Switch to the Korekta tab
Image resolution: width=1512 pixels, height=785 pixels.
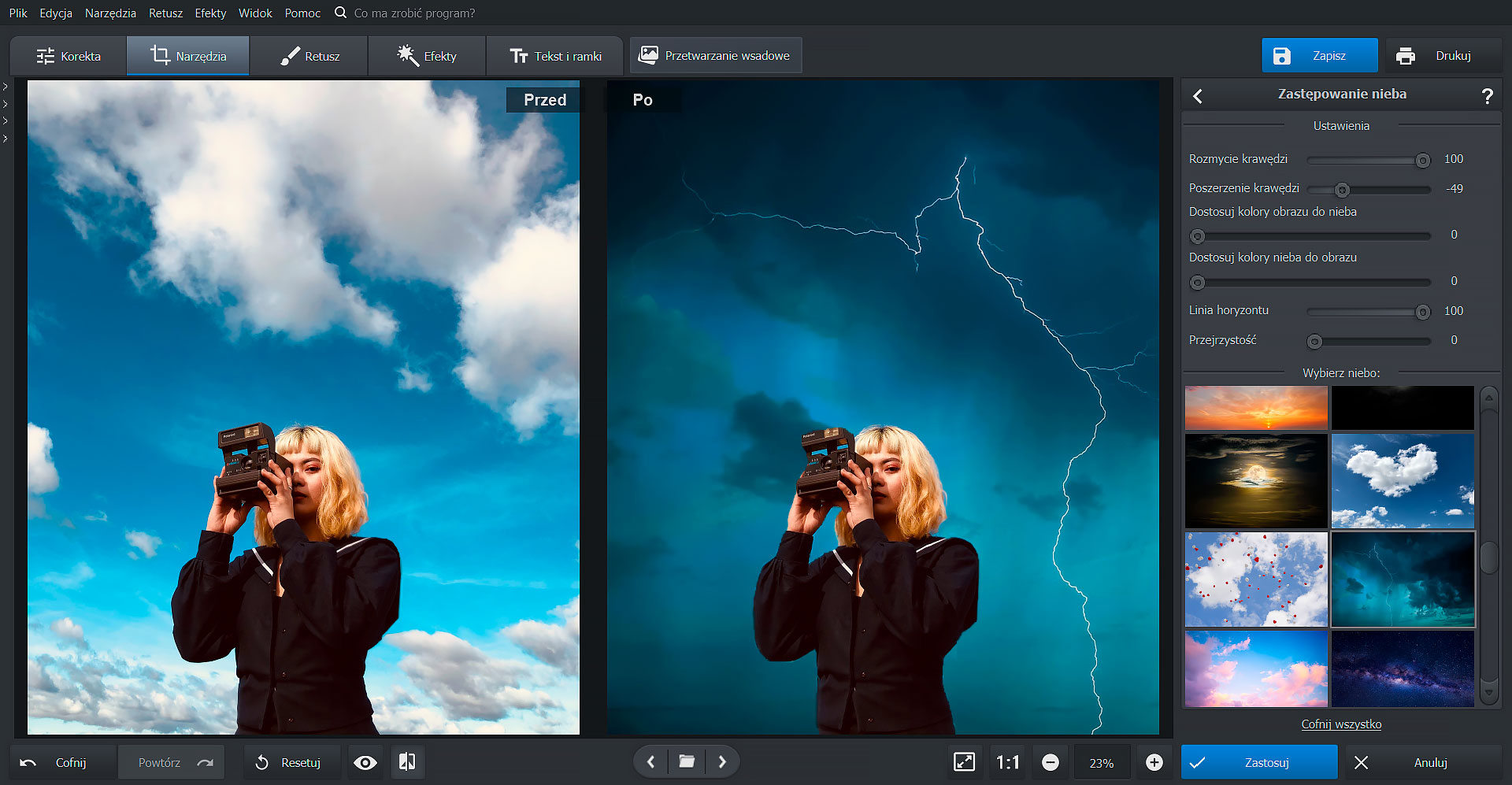[x=69, y=56]
